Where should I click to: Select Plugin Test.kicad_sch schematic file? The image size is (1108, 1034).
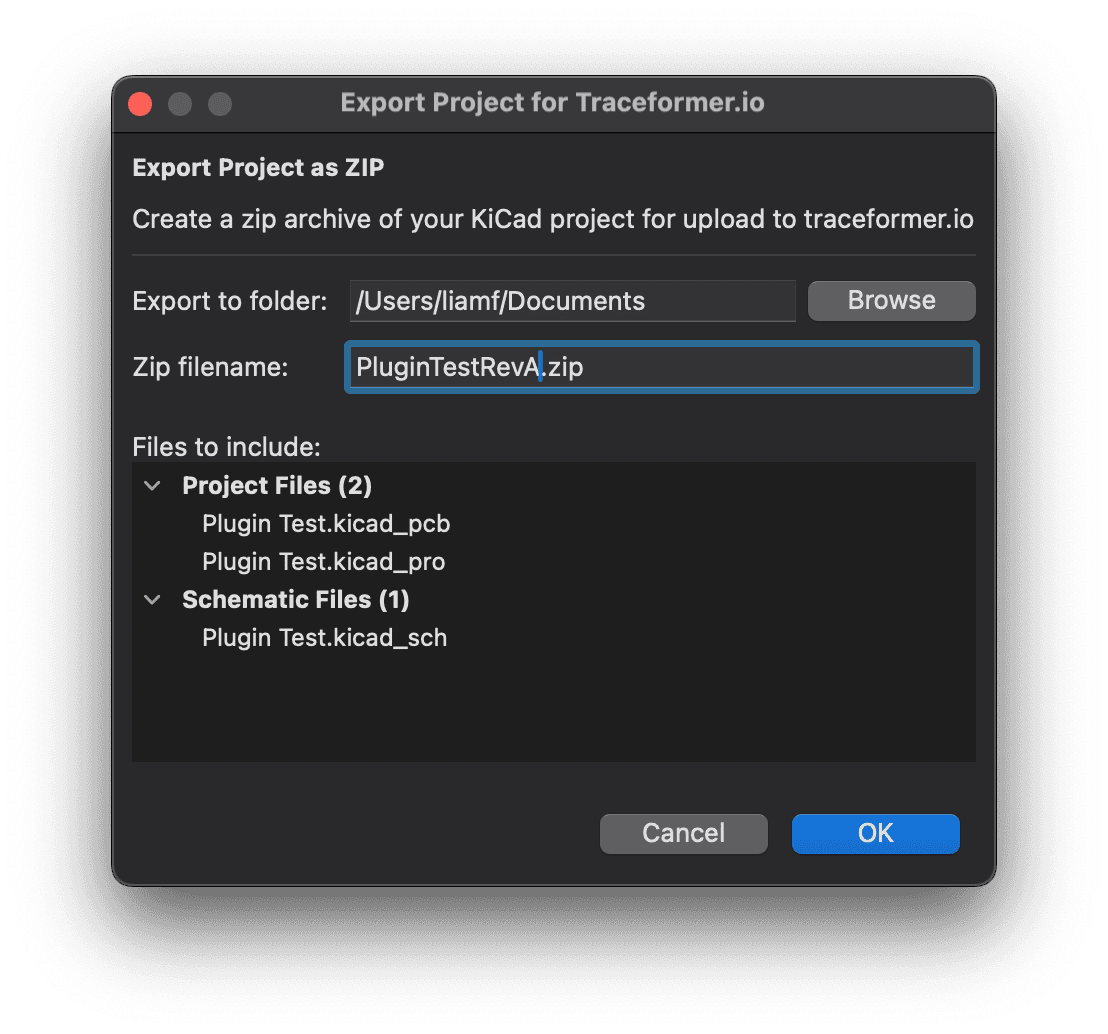(x=324, y=637)
